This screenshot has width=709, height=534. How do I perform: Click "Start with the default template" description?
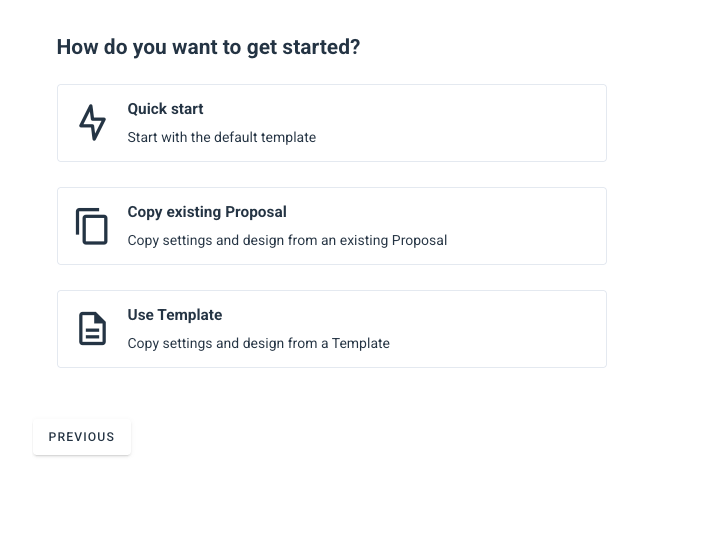coord(222,137)
